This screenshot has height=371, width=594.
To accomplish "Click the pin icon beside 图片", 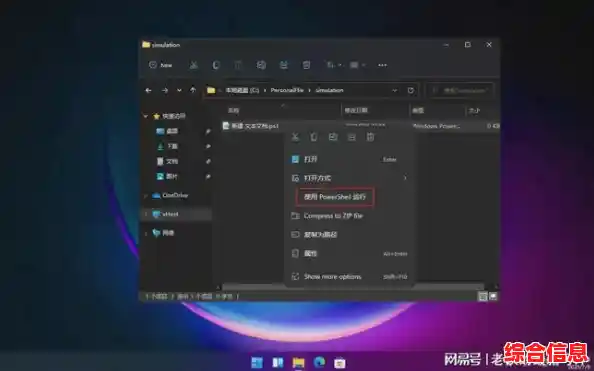I will 208,177.
